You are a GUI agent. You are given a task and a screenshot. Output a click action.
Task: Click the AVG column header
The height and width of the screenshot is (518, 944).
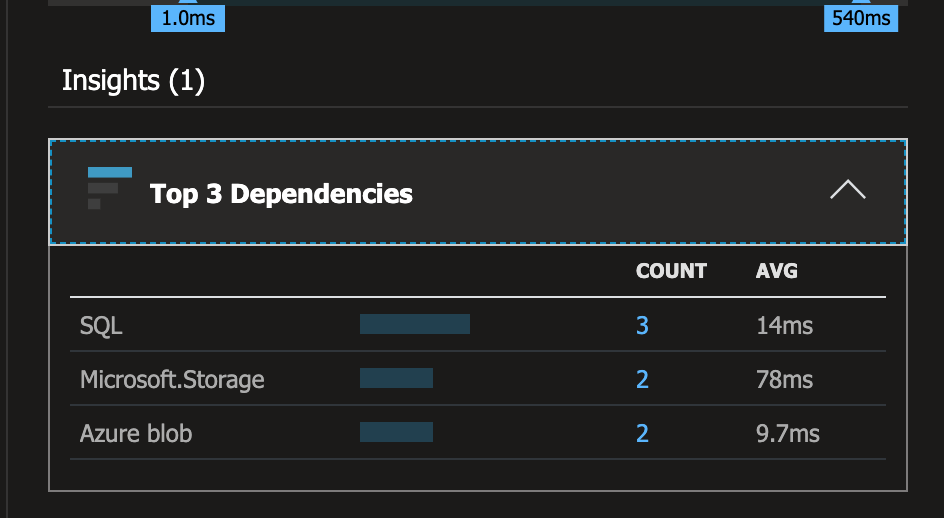(777, 271)
